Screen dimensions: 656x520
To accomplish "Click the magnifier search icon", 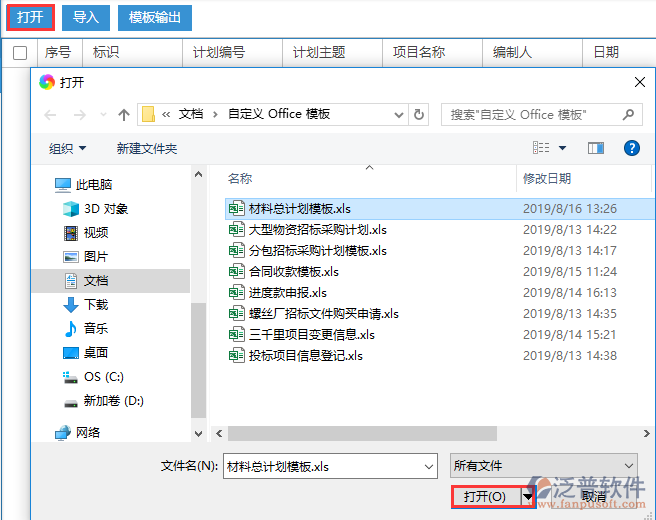I will [628, 115].
